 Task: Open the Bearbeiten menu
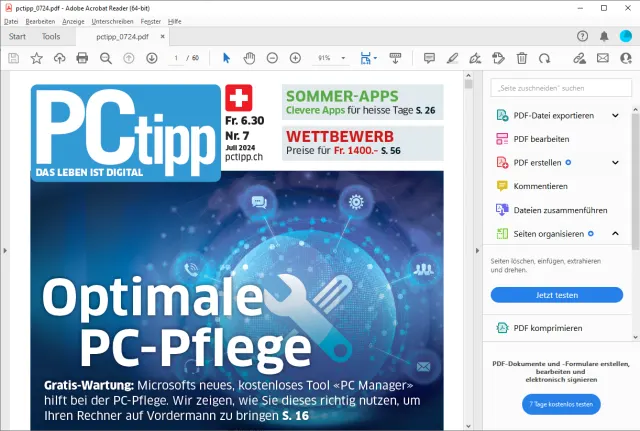click(x=40, y=22)
